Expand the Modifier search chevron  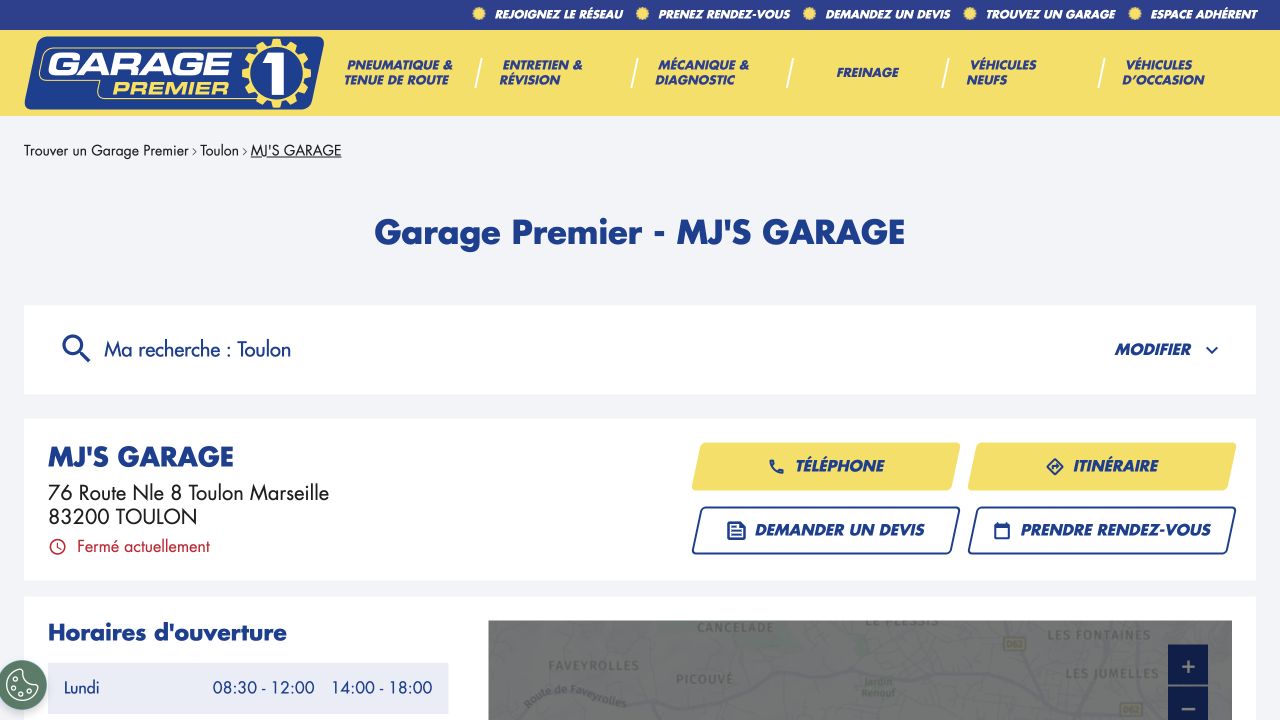tap(1212, 350)
